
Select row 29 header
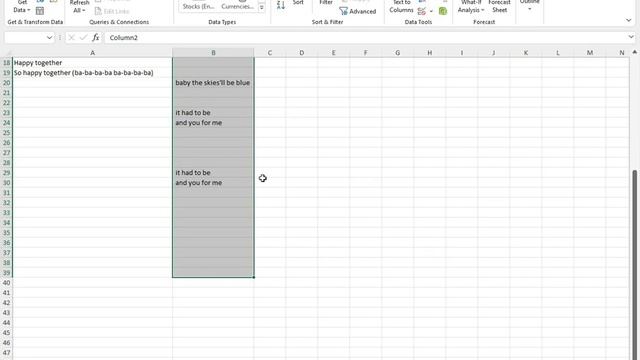(x=7, y=173)
